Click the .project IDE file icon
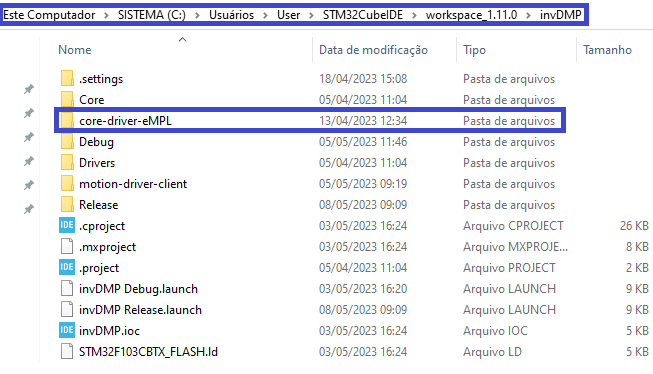653x374 pixels. 67,267
